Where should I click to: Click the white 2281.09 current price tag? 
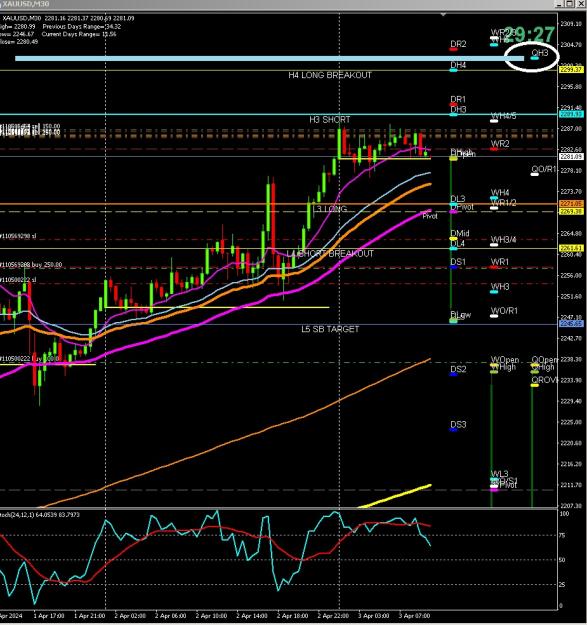[571, 157]
